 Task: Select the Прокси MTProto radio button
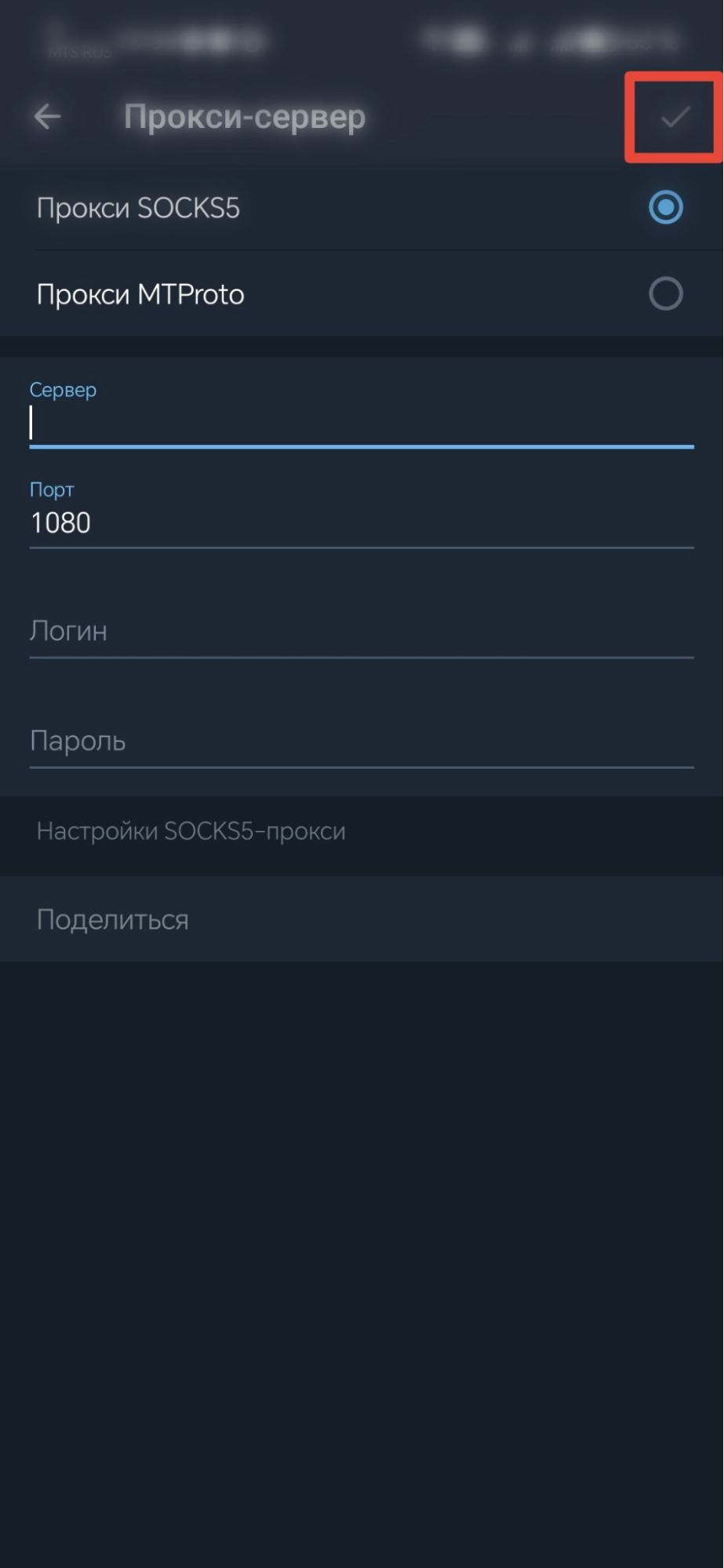tap(665, 294)
